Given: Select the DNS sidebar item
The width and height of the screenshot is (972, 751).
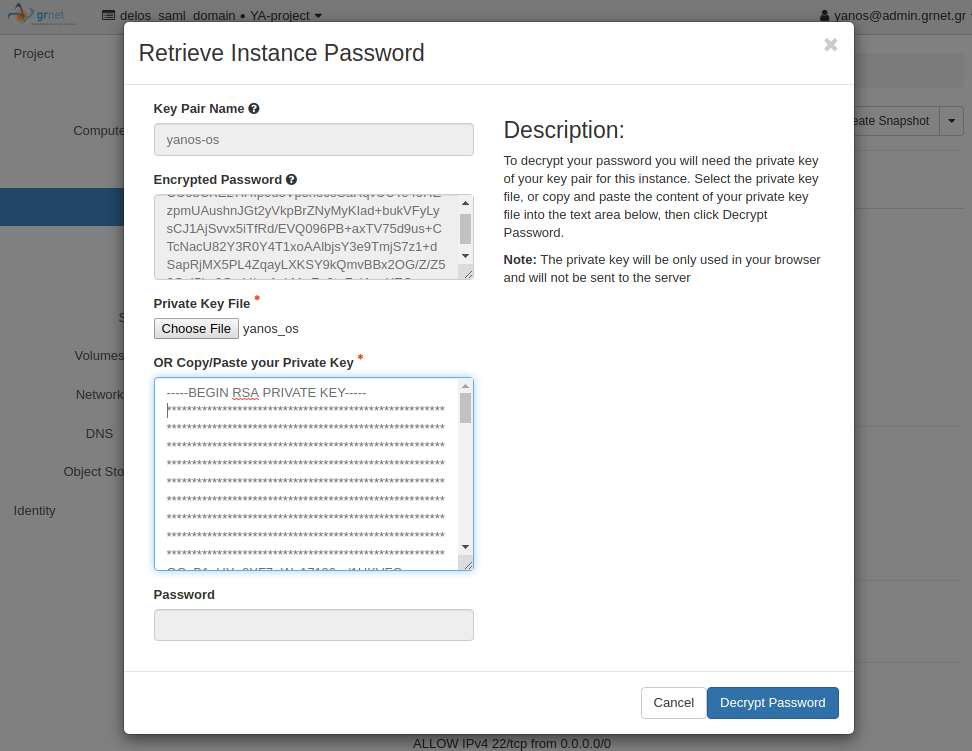Looking at the screenshot, I should click(99, 434).
